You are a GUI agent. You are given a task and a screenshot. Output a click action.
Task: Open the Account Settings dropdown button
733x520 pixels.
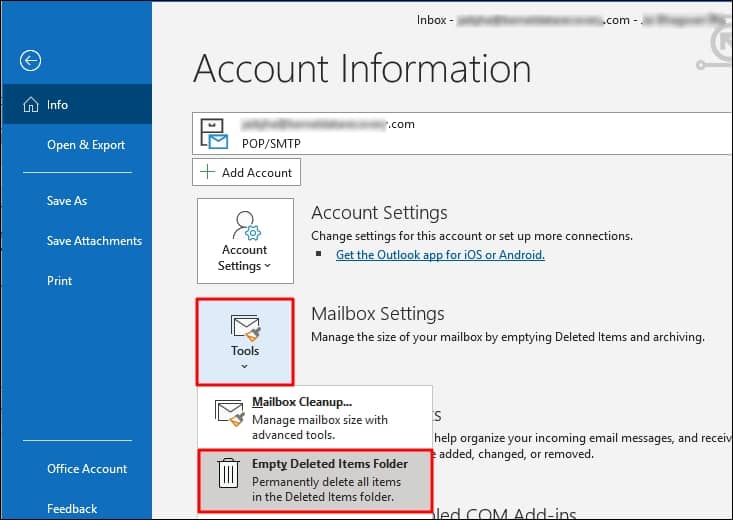(x=245, y=241)
